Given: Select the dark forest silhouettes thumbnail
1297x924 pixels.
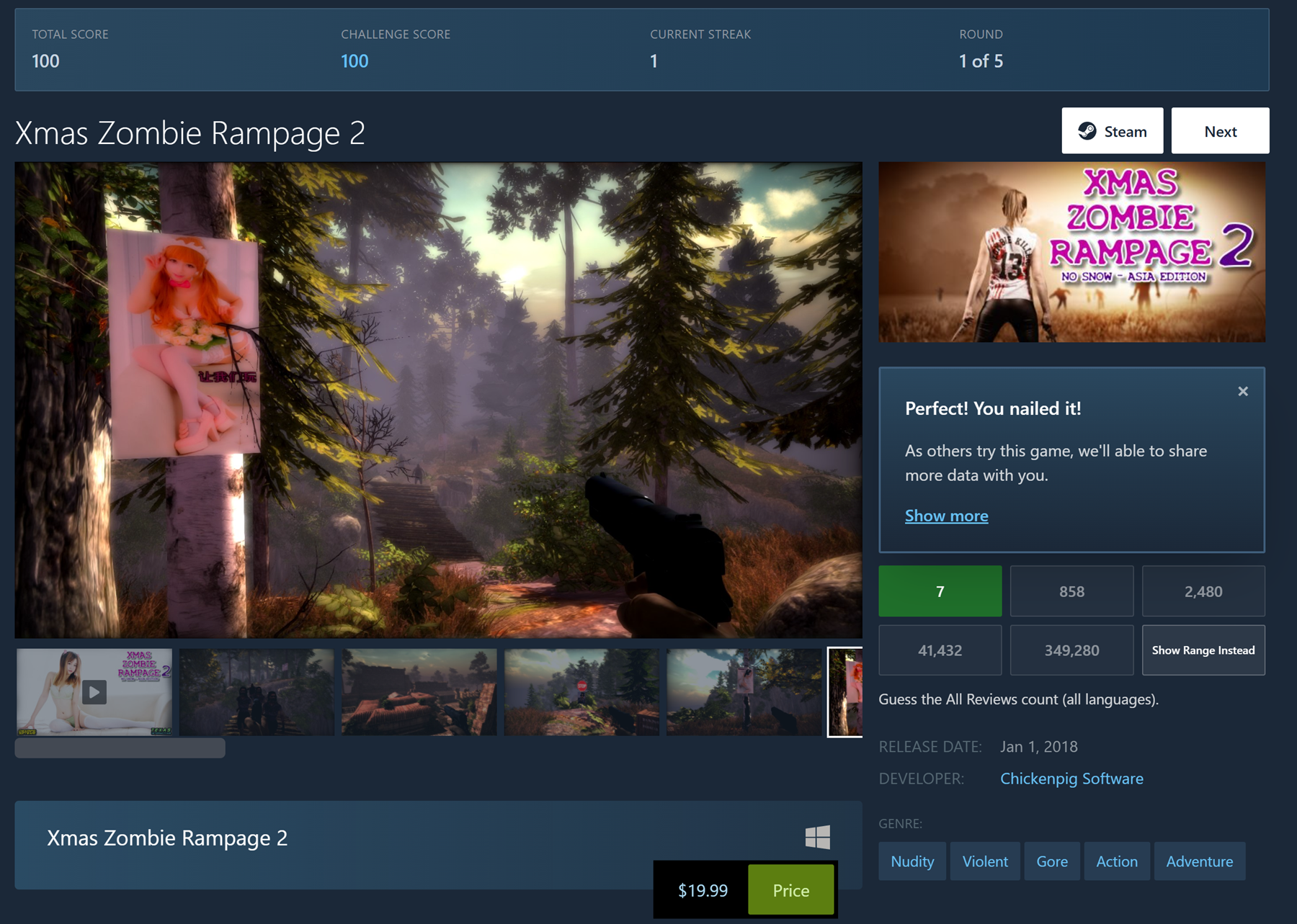Looking at the screenshot, I should (x=257, y=692).
